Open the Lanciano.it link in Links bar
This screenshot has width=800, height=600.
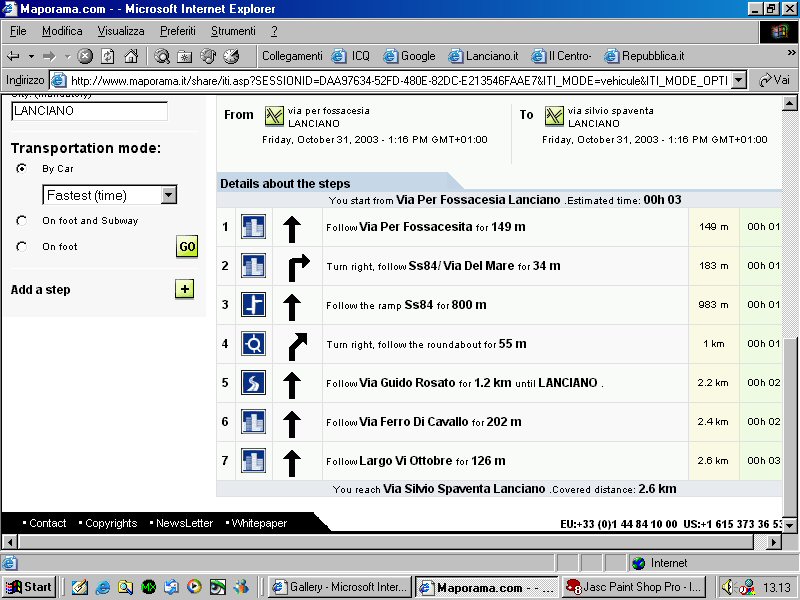click(x=483, y=56)
